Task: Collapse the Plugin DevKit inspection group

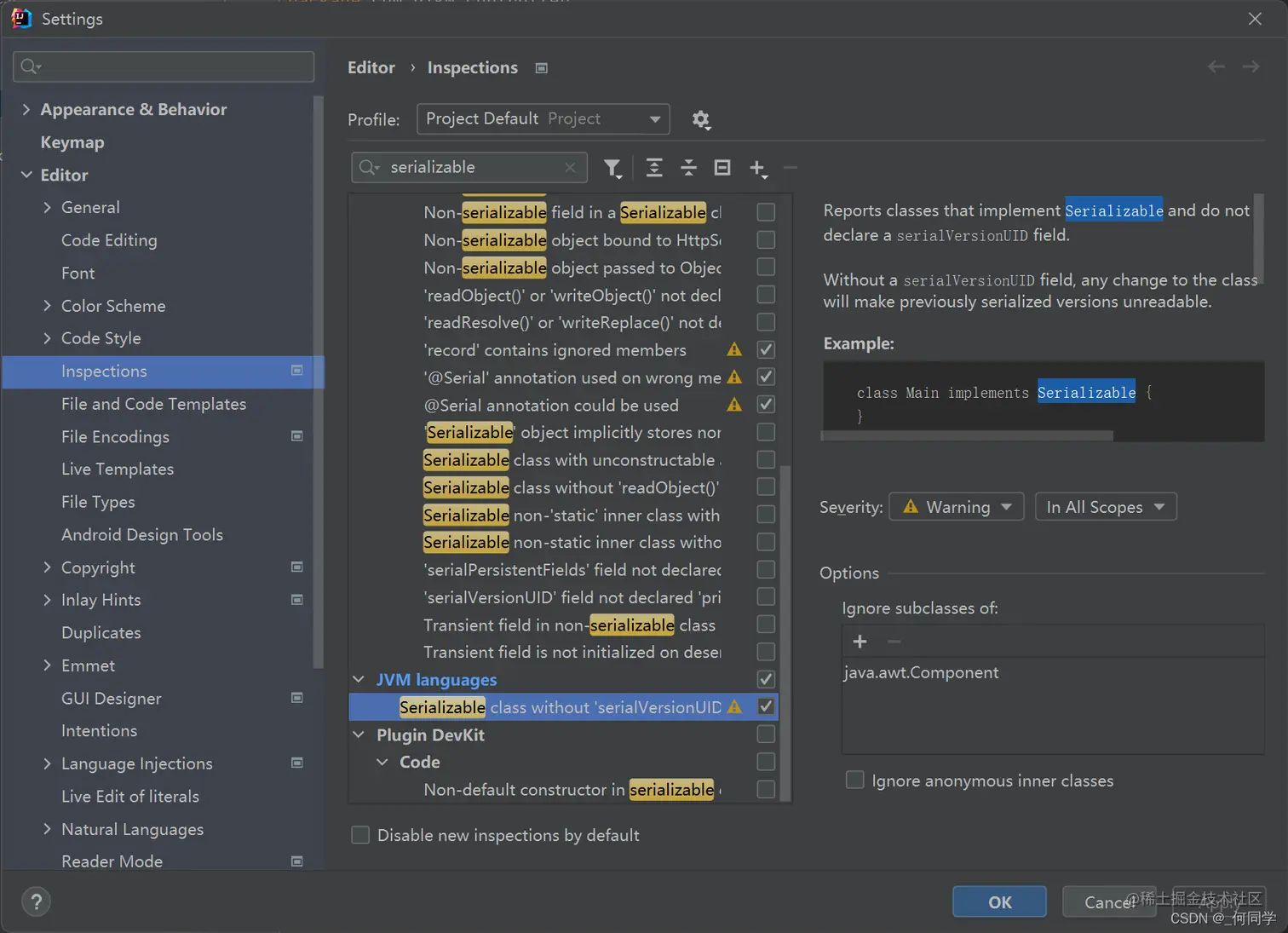Action: click(359, 734)
